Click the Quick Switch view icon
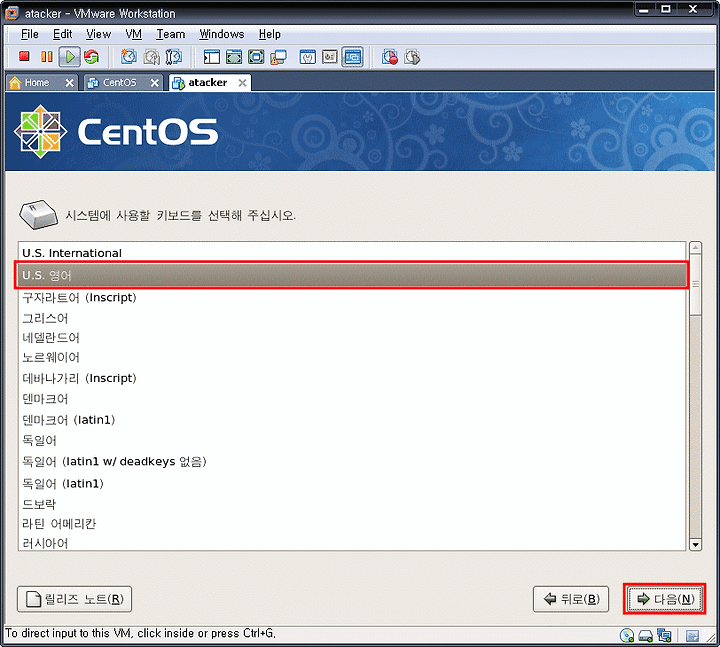720x647 pixels. point(234,57)
